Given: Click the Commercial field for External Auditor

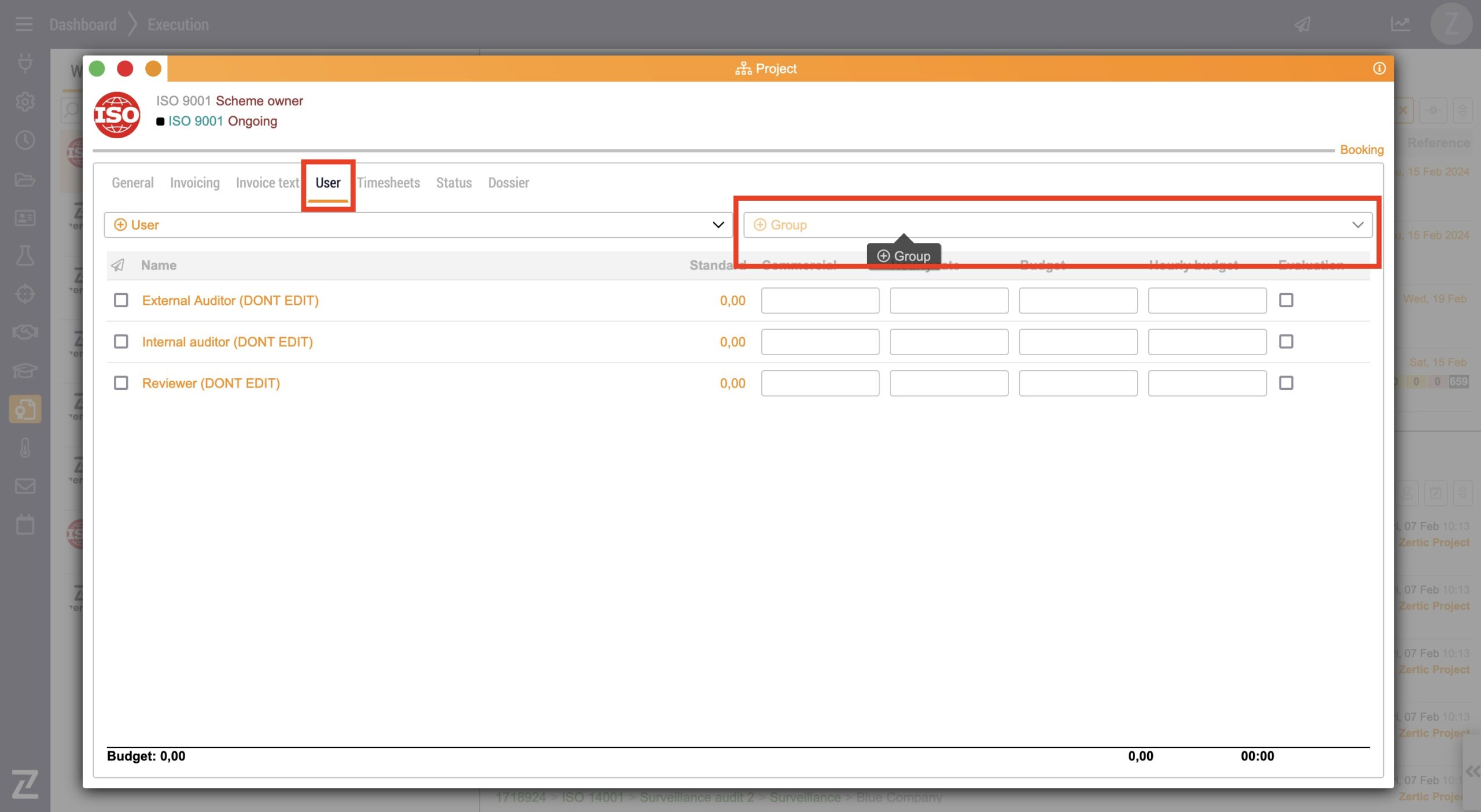Looking at the screenshot, I should [x=820, y=301].
